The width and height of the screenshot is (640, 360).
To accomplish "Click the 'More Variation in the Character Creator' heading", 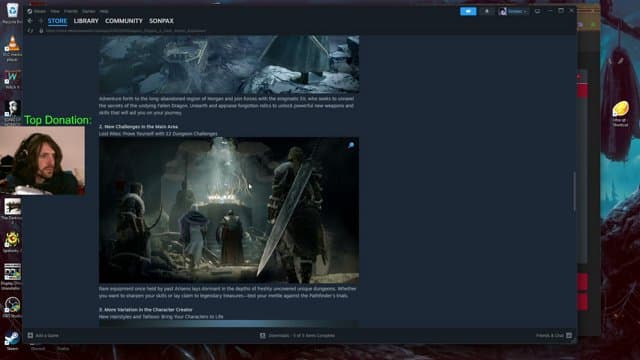I will tap(146, 310).
